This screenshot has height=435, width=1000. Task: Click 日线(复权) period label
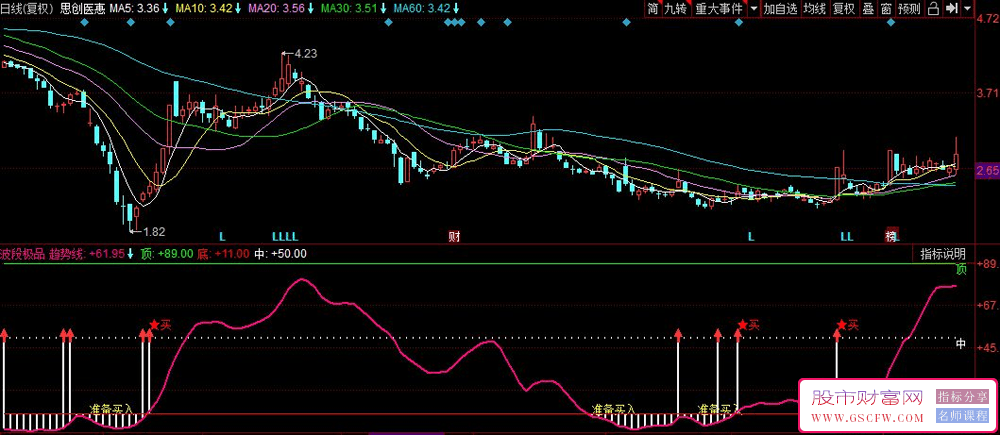(x=27, y=8)
